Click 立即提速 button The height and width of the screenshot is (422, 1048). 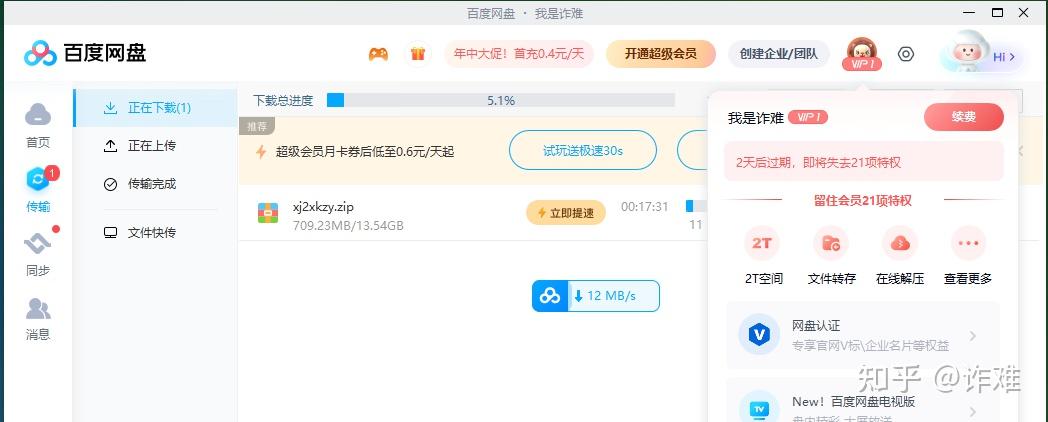pyautogui.click(x=566, y=213)
